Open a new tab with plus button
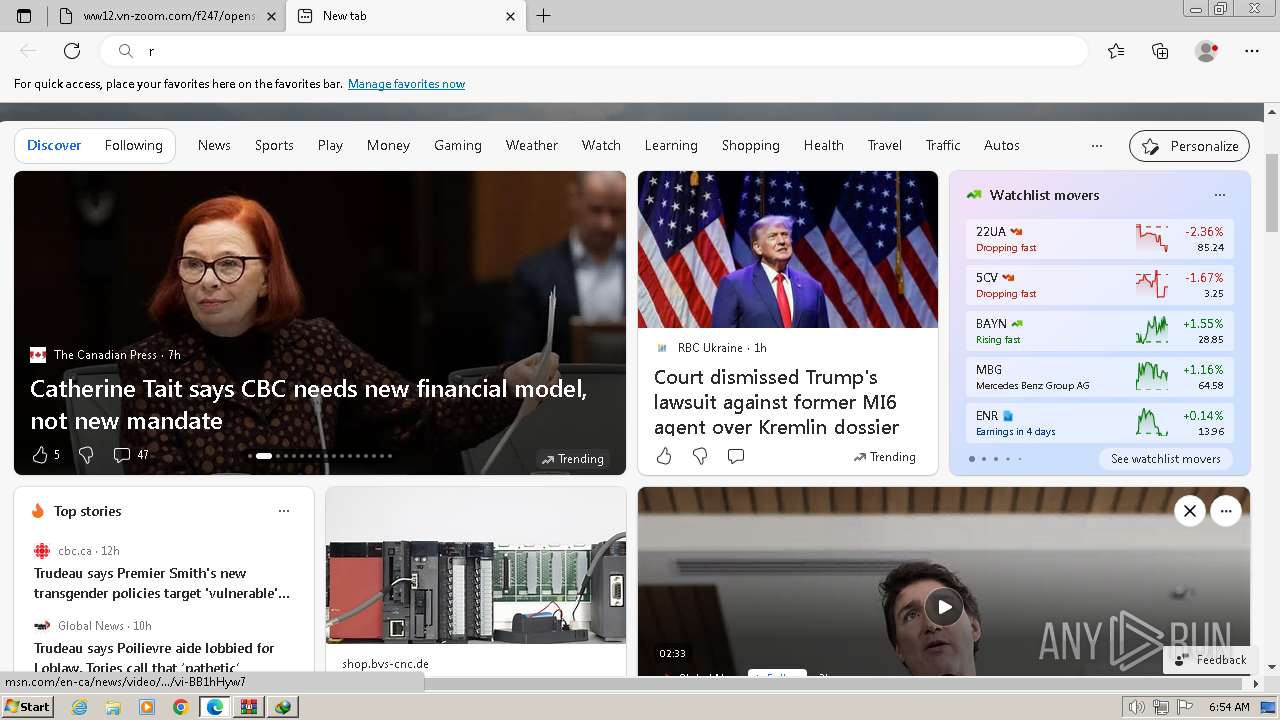Image resolution: width=1280 pixels, height=720 pixels. coord(544,16)
